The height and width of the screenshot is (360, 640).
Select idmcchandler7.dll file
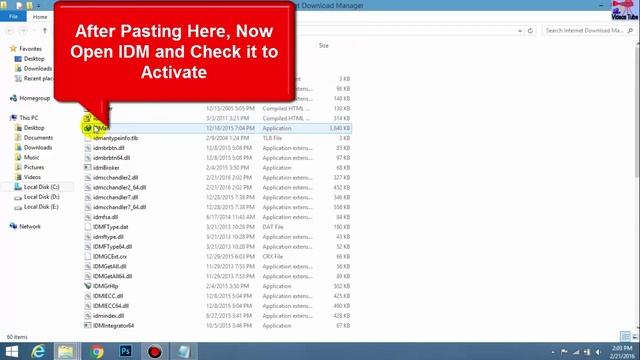pyautogui.click(x=116, y=198)
